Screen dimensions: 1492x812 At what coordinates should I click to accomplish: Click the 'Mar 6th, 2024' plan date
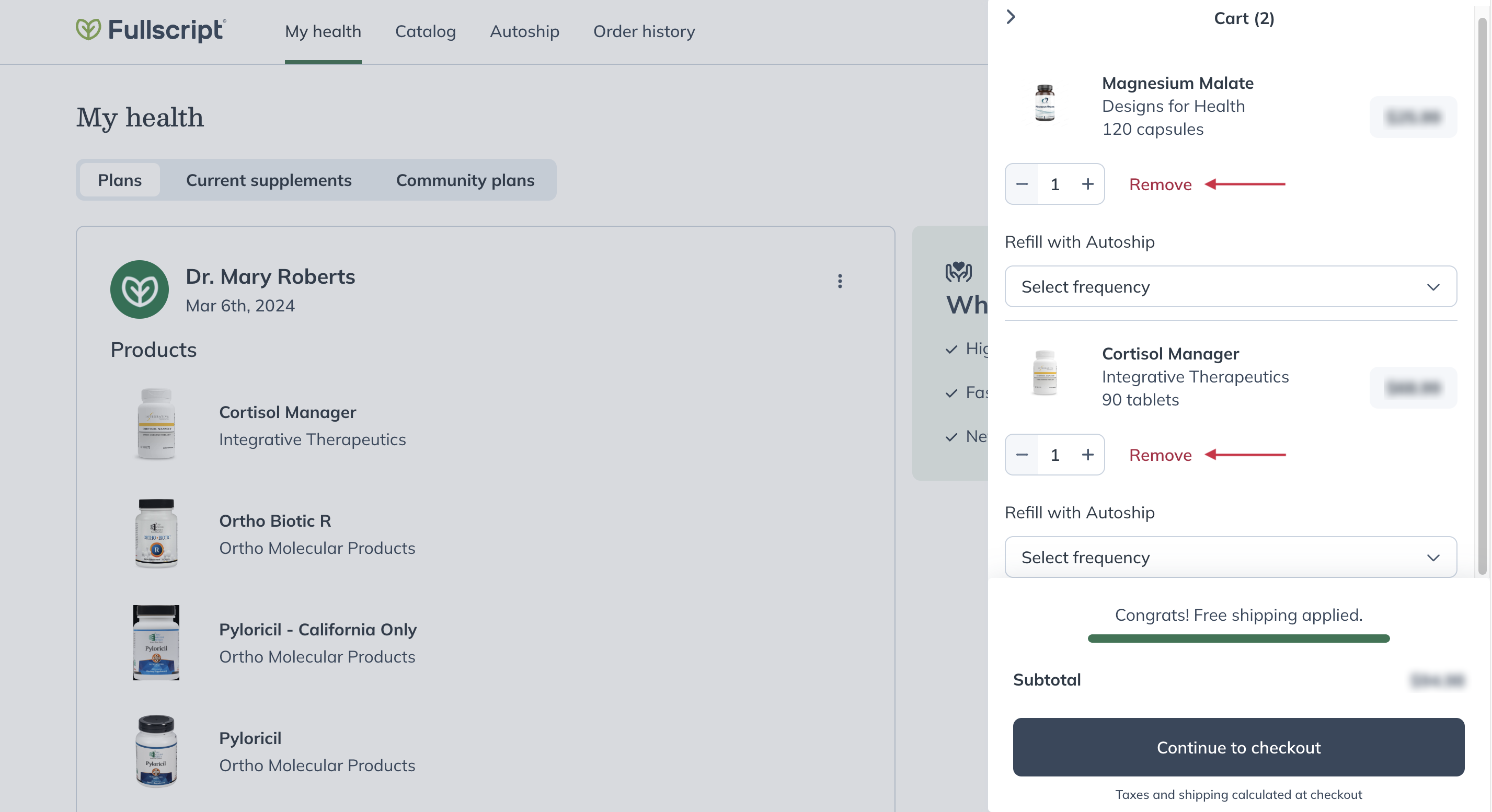[x=240, y=306]
